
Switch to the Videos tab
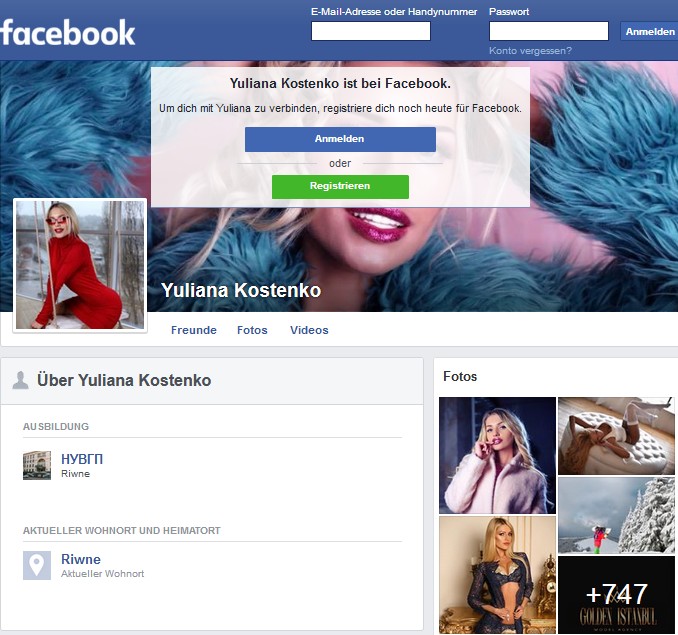(x=309, y=330)
